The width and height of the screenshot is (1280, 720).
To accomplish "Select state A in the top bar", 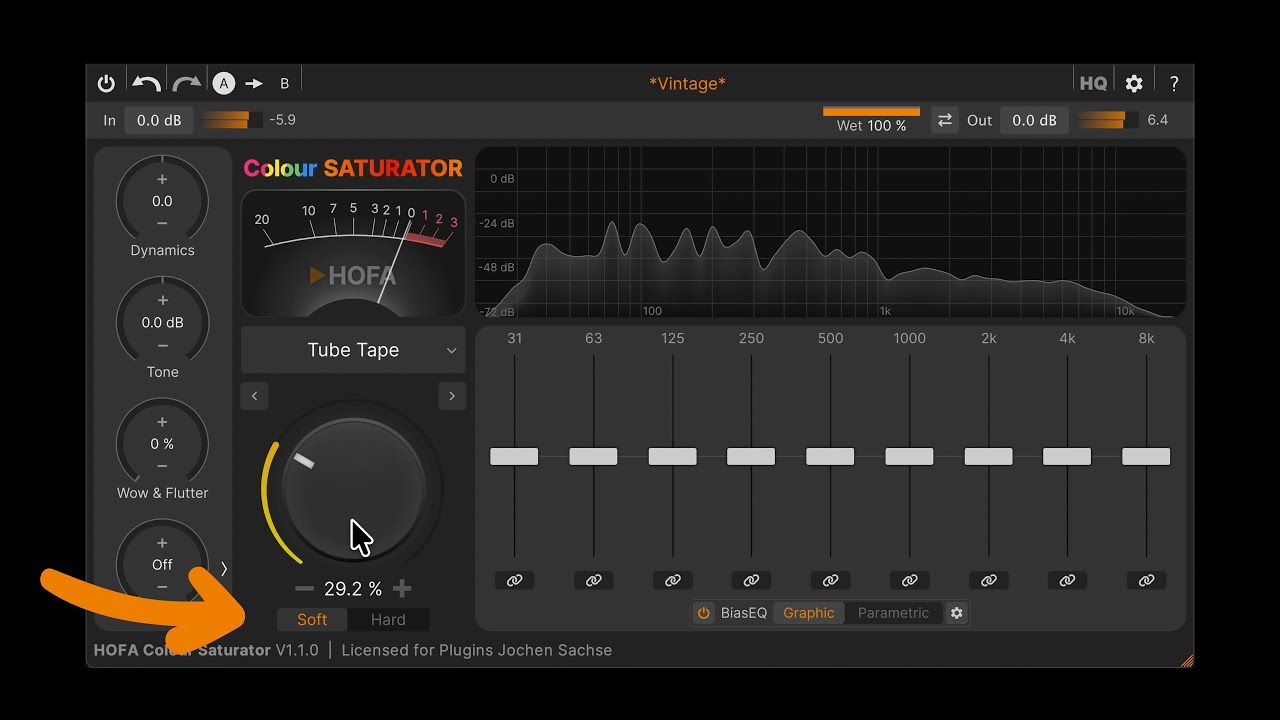I will coord(223,84).
